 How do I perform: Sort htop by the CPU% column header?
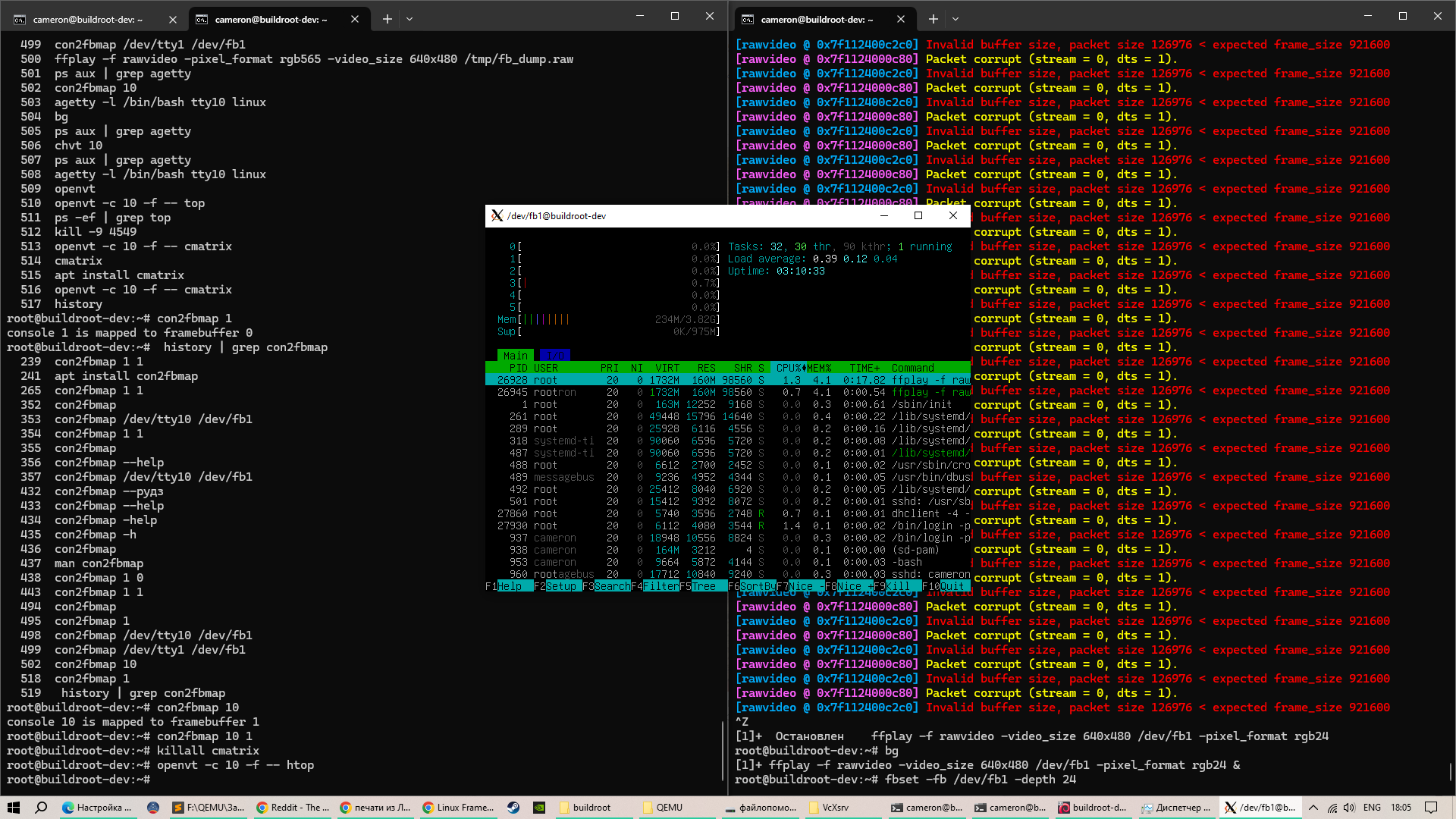[x=789, y=368]
